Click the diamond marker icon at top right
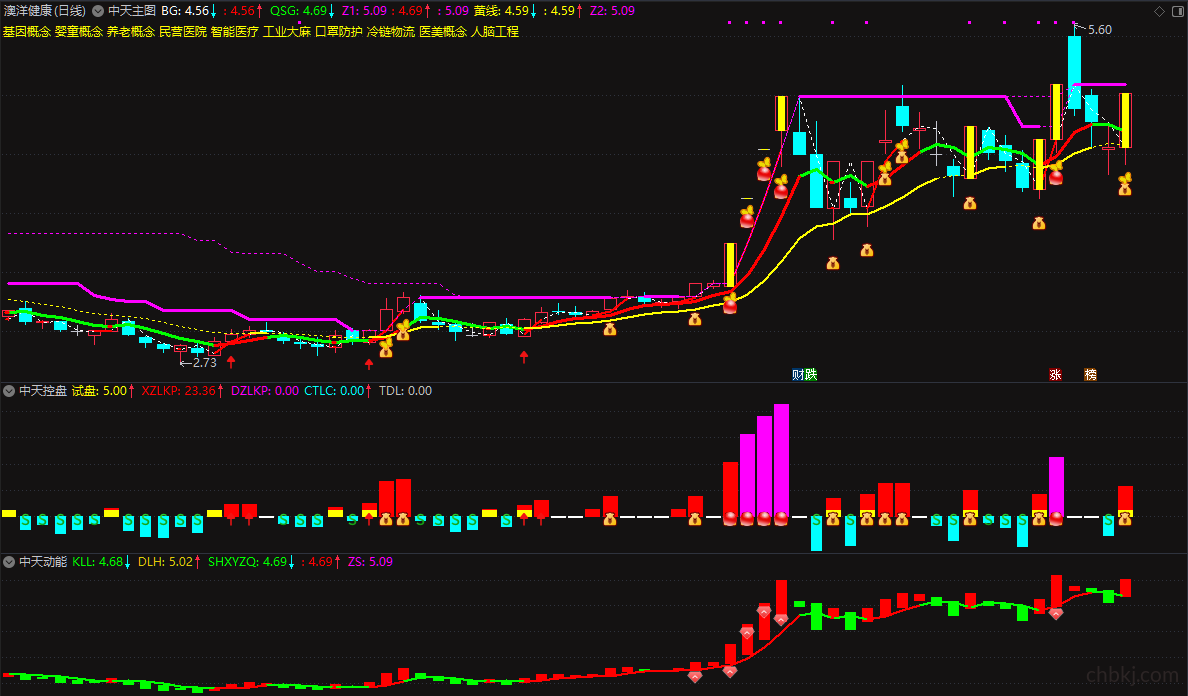Image resolution: width=1188 pixels, height=696 pixels. click(1159, 11)
